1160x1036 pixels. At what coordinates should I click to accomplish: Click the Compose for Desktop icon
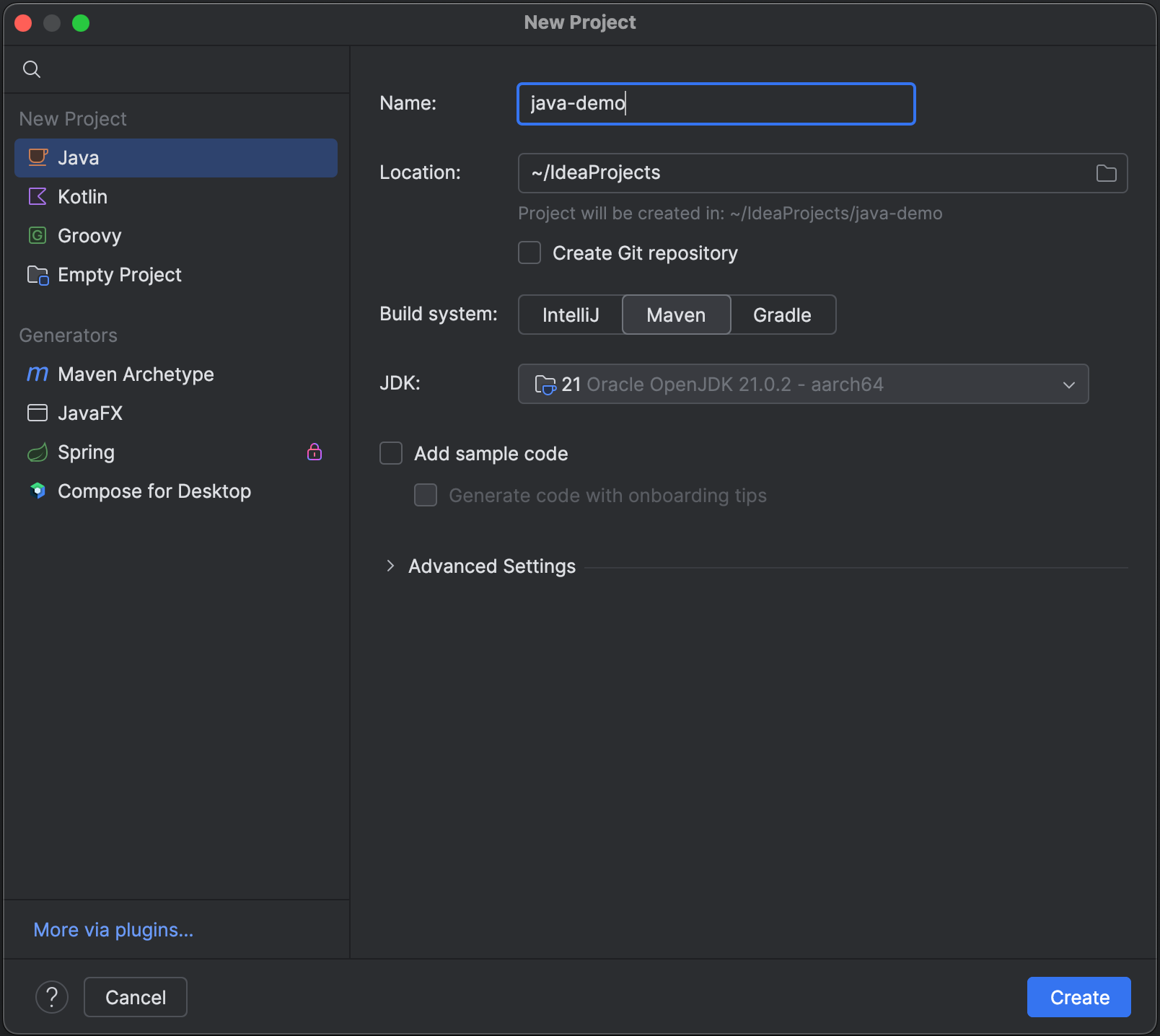[38, 491]
